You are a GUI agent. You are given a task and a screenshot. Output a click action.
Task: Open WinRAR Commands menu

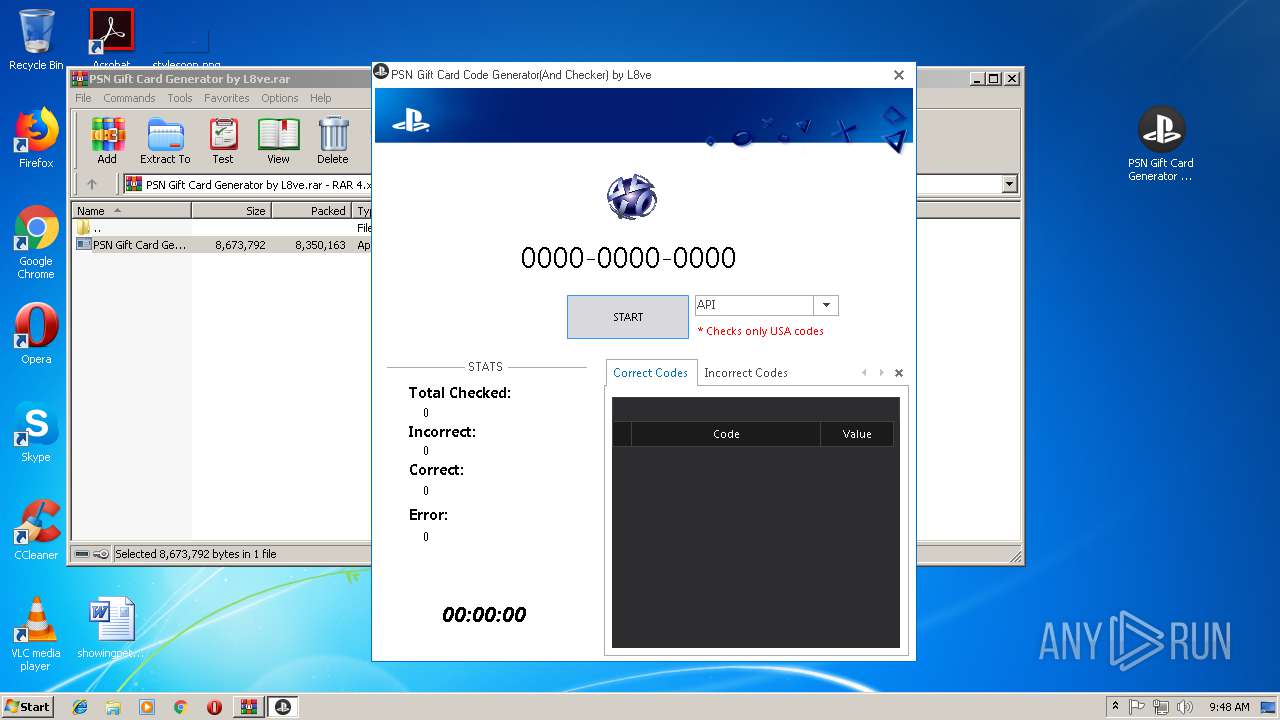pyautogui.click(x=129, y=98)
